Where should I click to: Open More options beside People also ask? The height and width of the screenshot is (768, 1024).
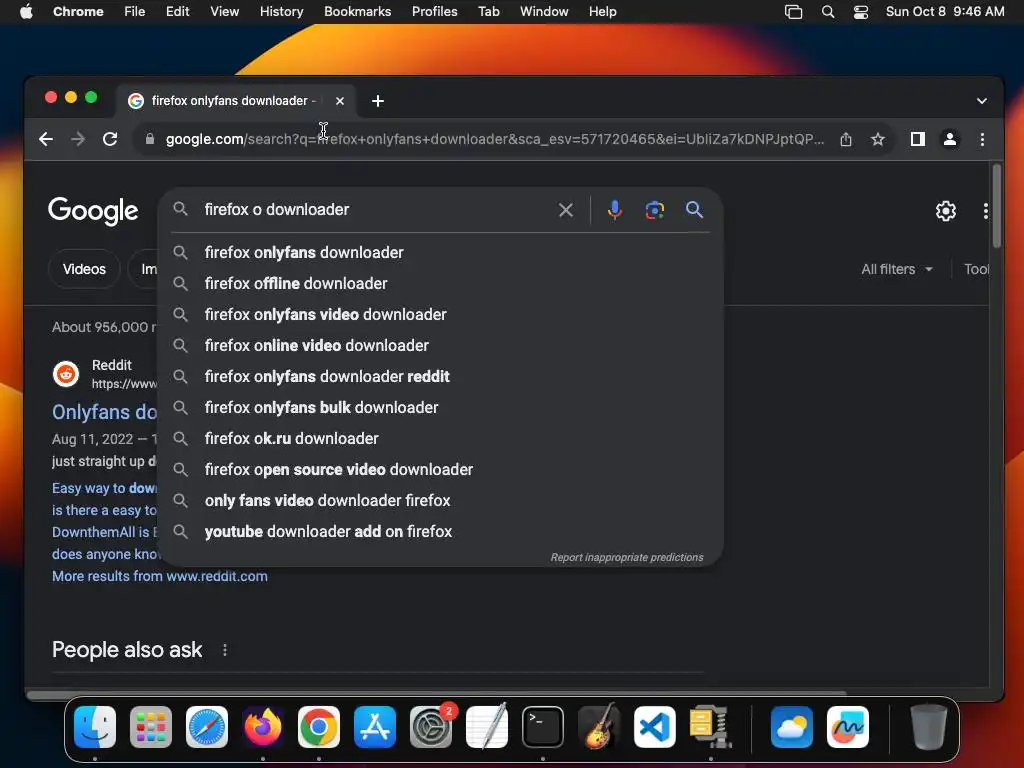225,650
